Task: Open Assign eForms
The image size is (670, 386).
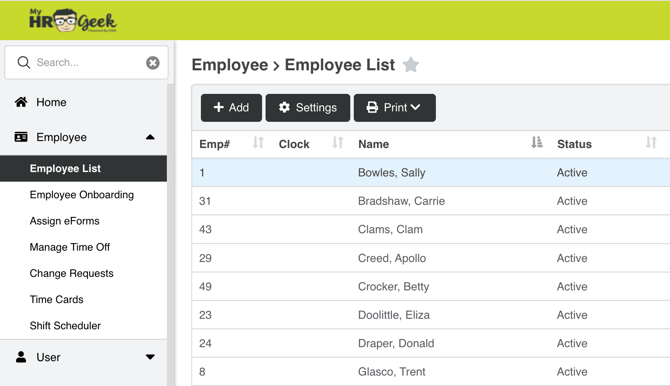Action: 65,221
